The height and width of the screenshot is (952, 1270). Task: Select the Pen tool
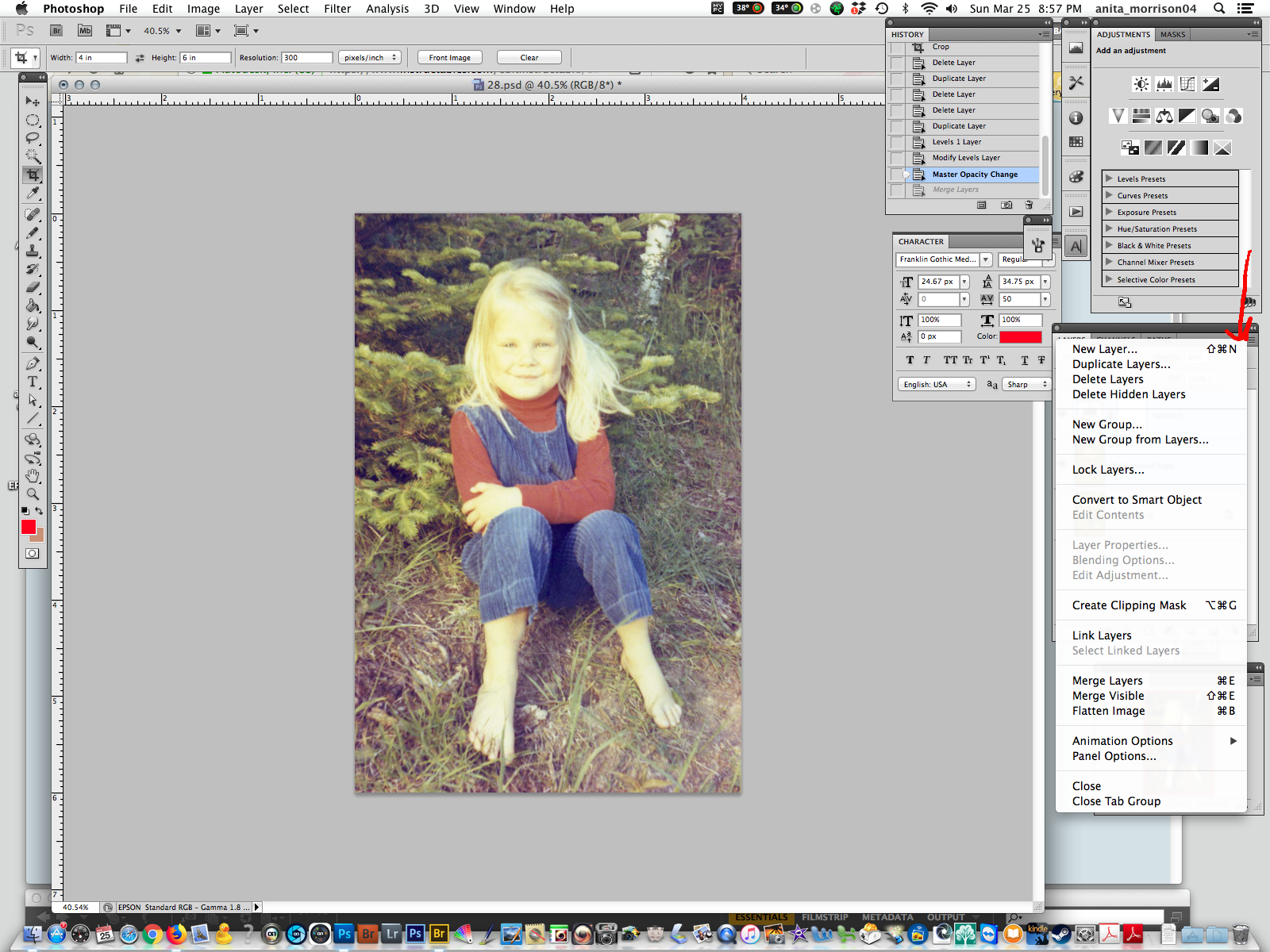click(x=33, y=363)
